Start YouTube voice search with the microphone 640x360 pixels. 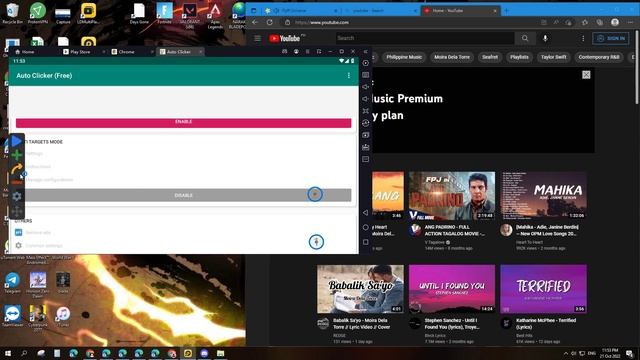(545, 38)
